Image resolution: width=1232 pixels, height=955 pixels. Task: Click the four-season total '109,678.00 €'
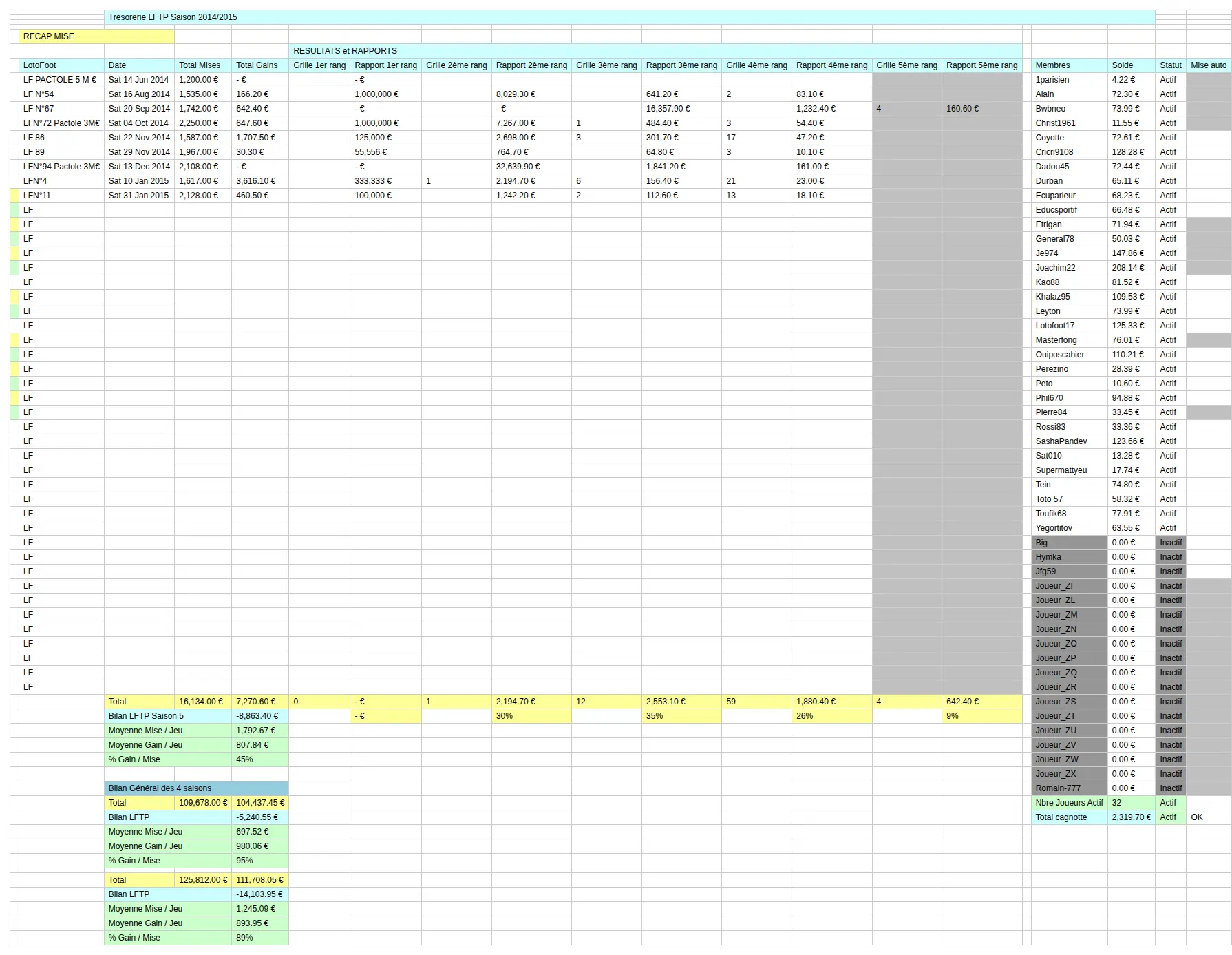(203, 803)
